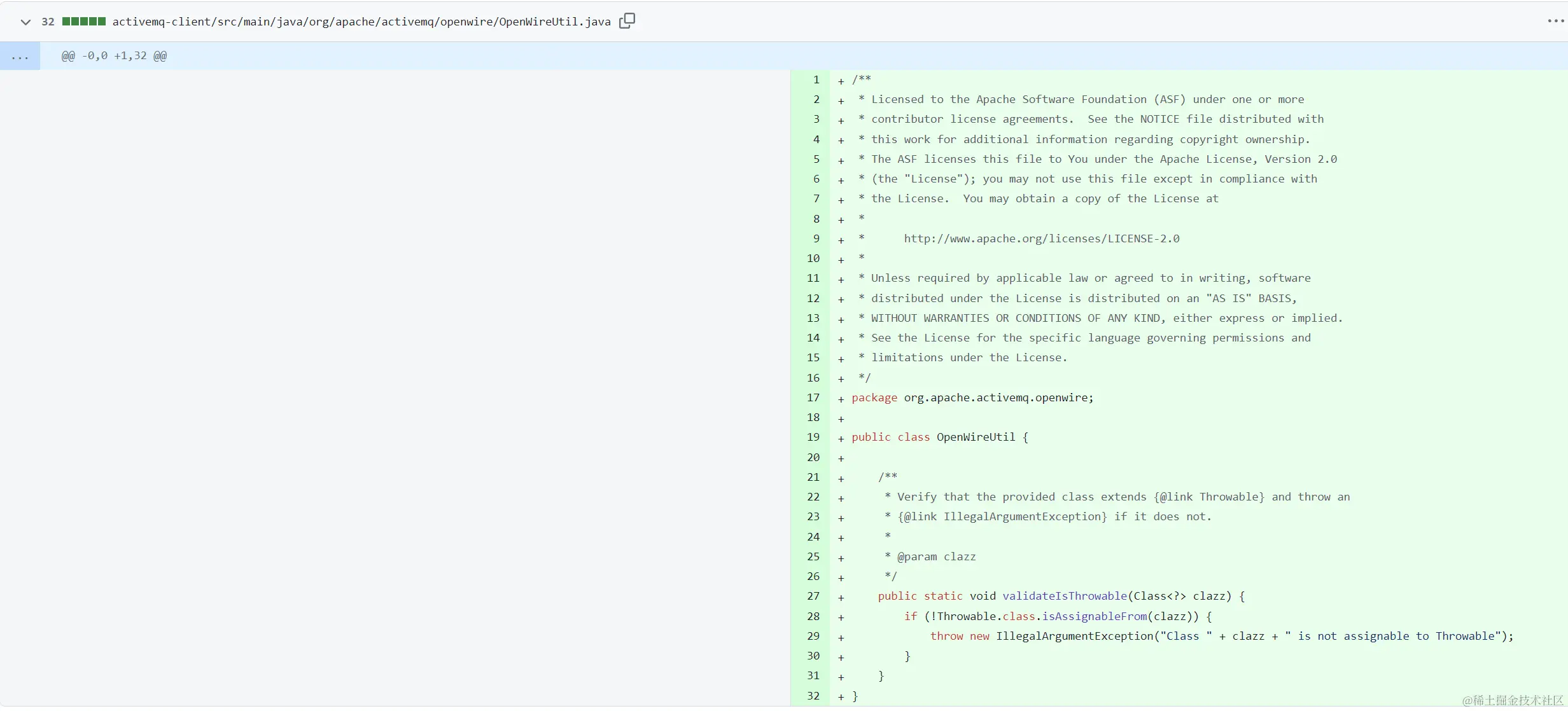Select the @@ -0,0 +1,32 @@ hunk header
The height and width of the screenshot is (711, 1568).
tap(114, 56)
